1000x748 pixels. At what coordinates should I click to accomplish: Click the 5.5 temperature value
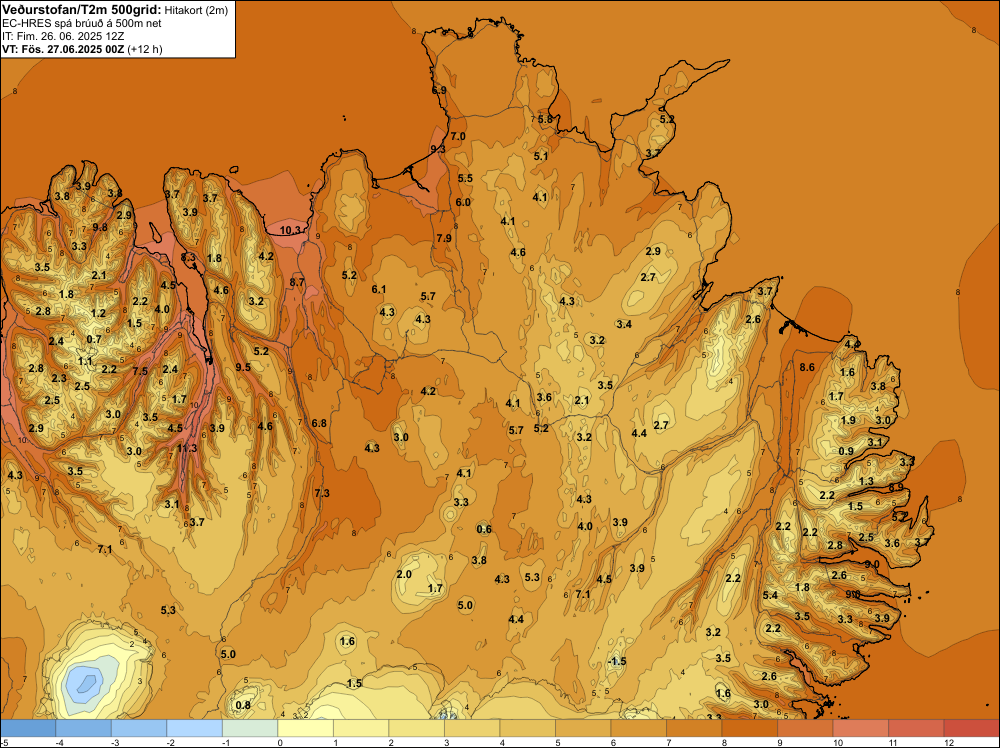click(x=465, y=178)
